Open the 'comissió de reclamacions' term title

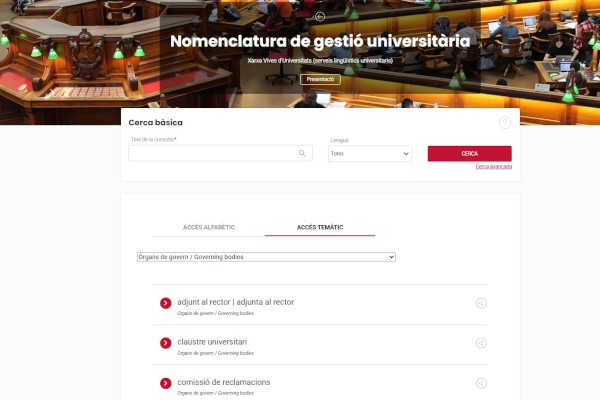click(x=224, y=382)
